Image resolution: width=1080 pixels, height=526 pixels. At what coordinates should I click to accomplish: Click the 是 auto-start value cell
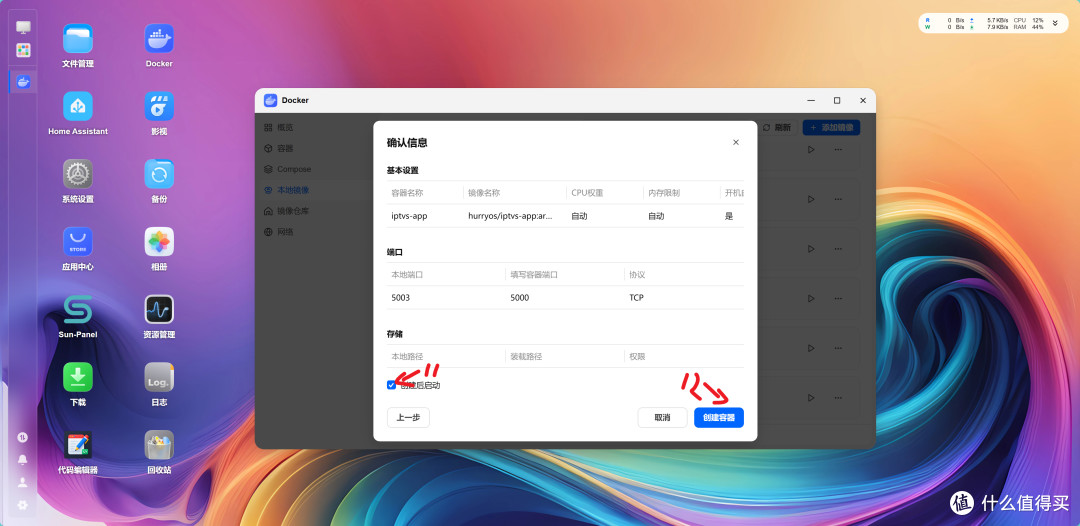[729, 216]
